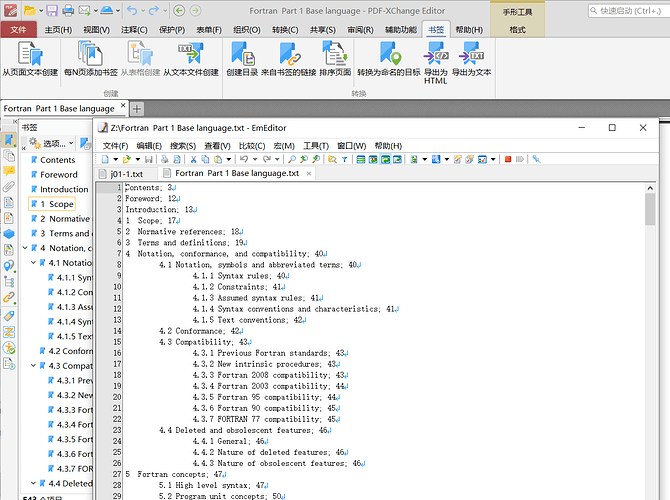Collapse the '4.1 Notation' bookmark node
This screenshot has width=670, height=500.
point(33,262)
